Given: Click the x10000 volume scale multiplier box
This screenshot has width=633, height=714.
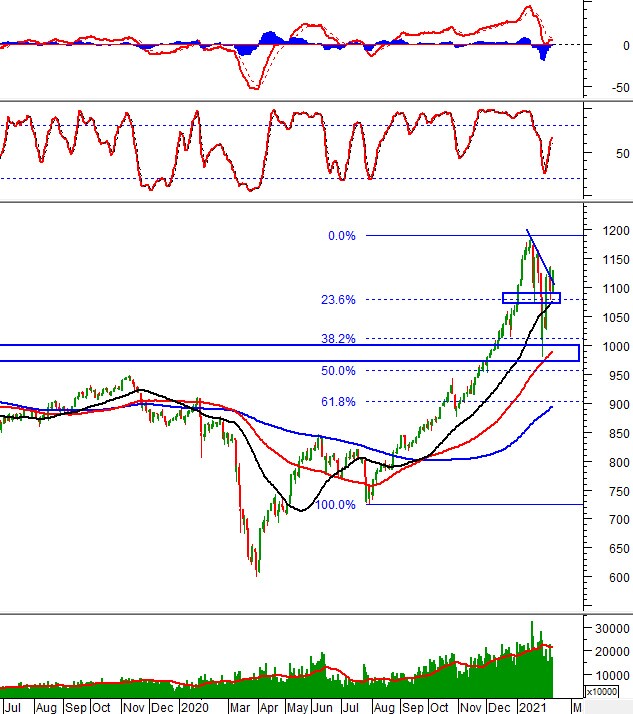Looking at the screenshot, I should (x=602, y=692).
